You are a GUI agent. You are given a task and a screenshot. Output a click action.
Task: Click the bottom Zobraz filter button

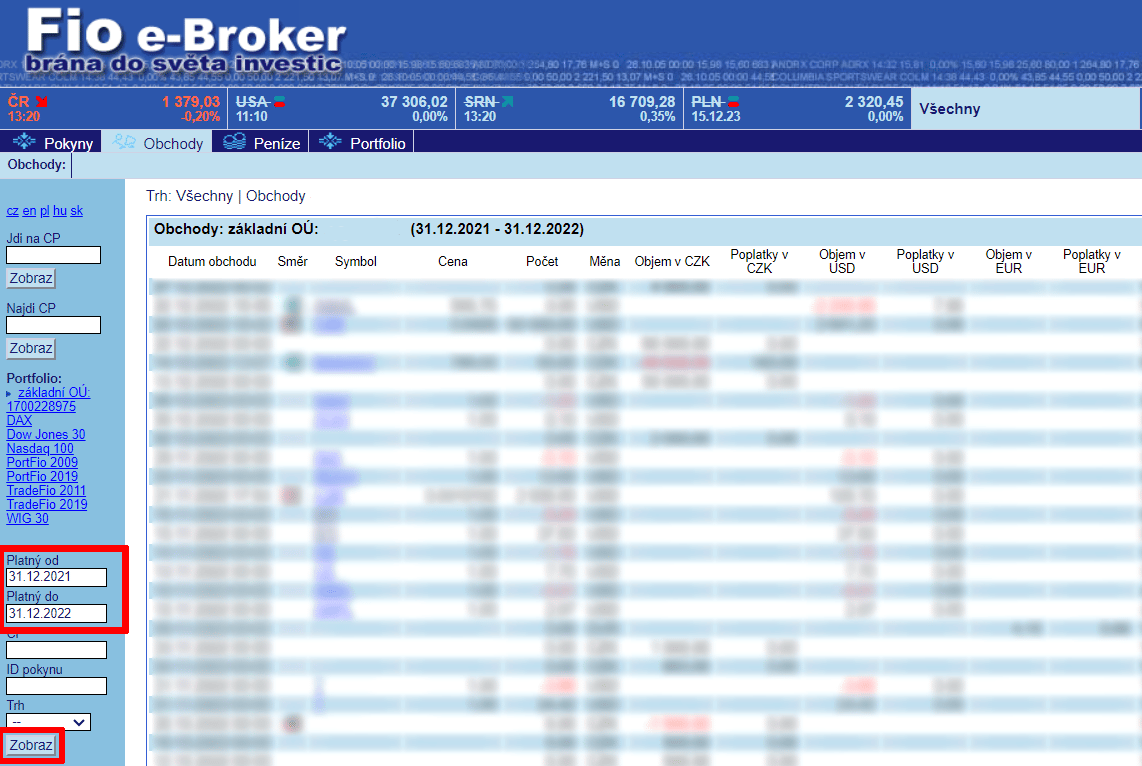click(31, 745)
